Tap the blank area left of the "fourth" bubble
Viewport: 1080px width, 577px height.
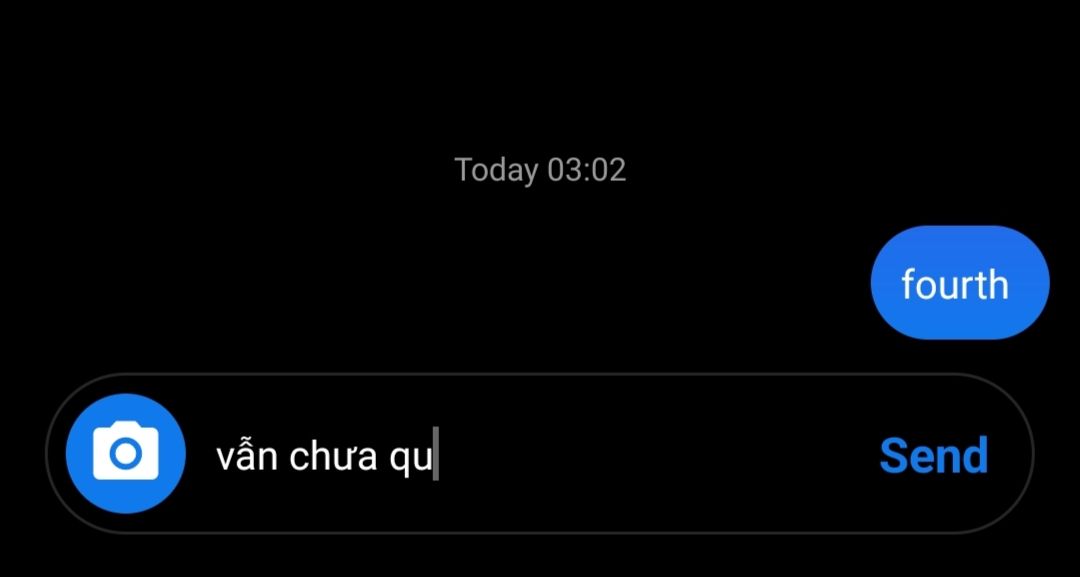[x=434, y=282]
